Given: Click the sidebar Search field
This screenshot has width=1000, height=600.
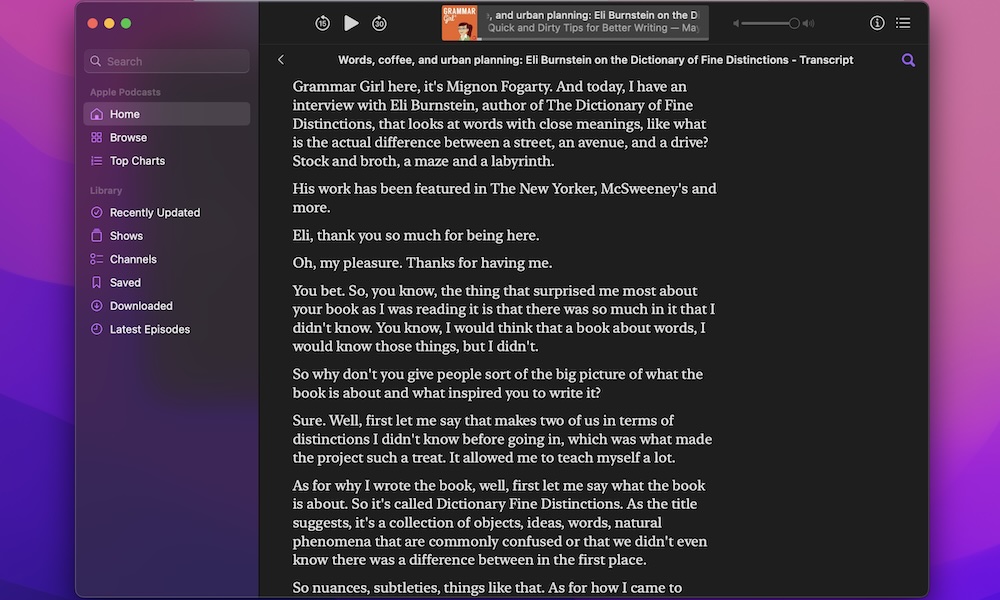Looking at the screenshot, I should click(166, 61).
